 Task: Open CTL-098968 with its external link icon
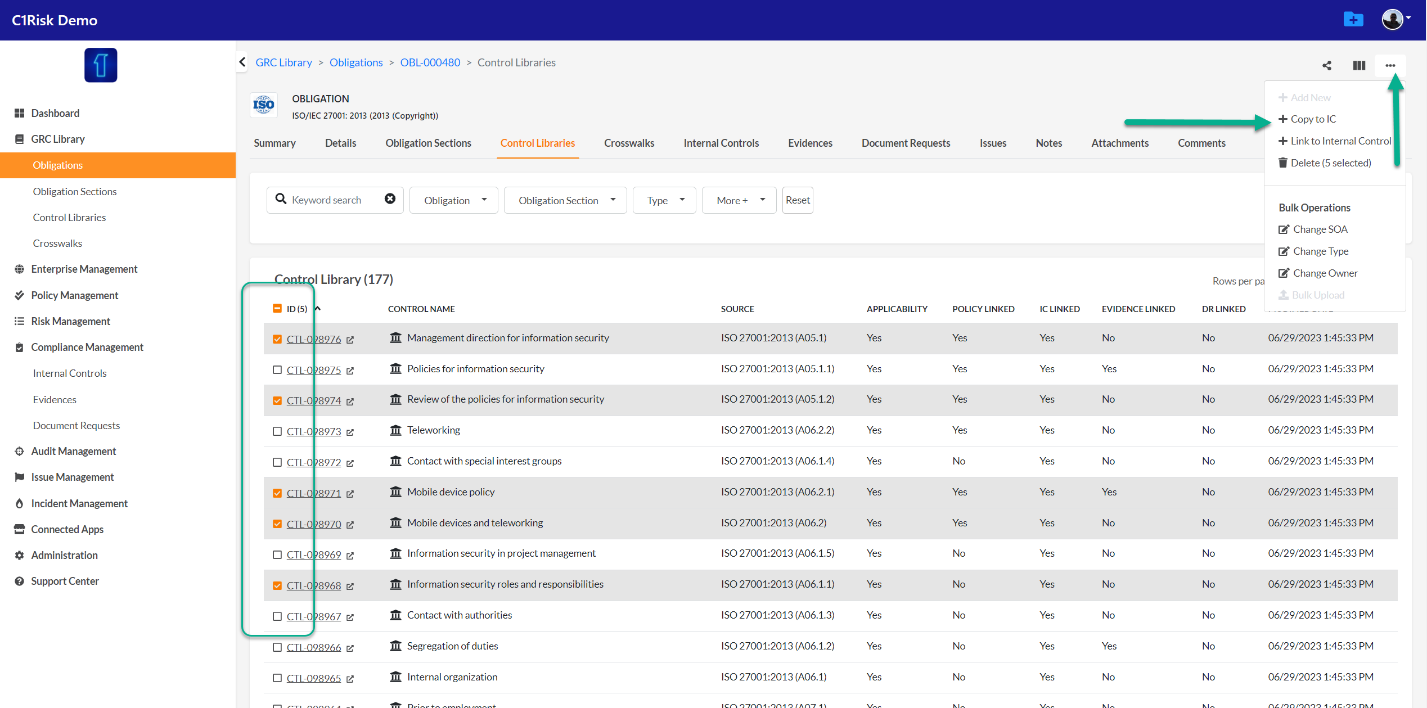(x=350, y=587)
